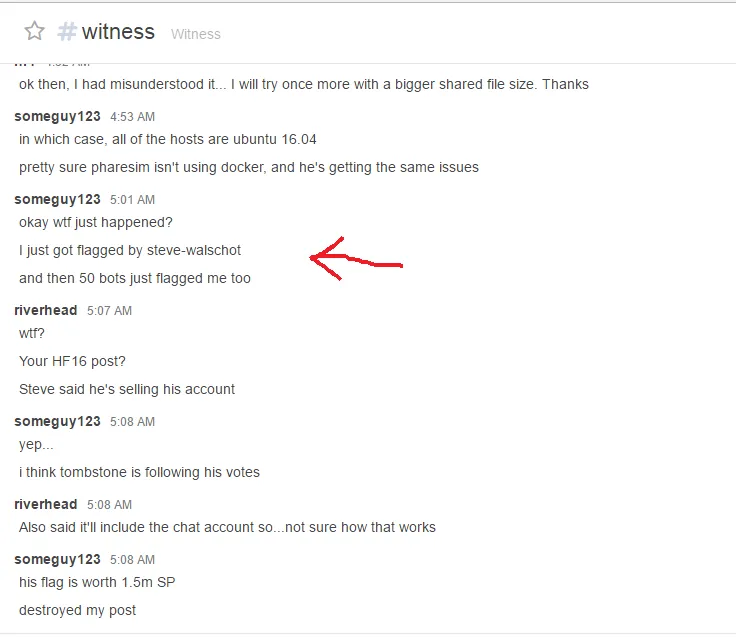This screenshot has height=637, width=736.
Task: Star the witness channel
Action: click(x=34, y=31)
